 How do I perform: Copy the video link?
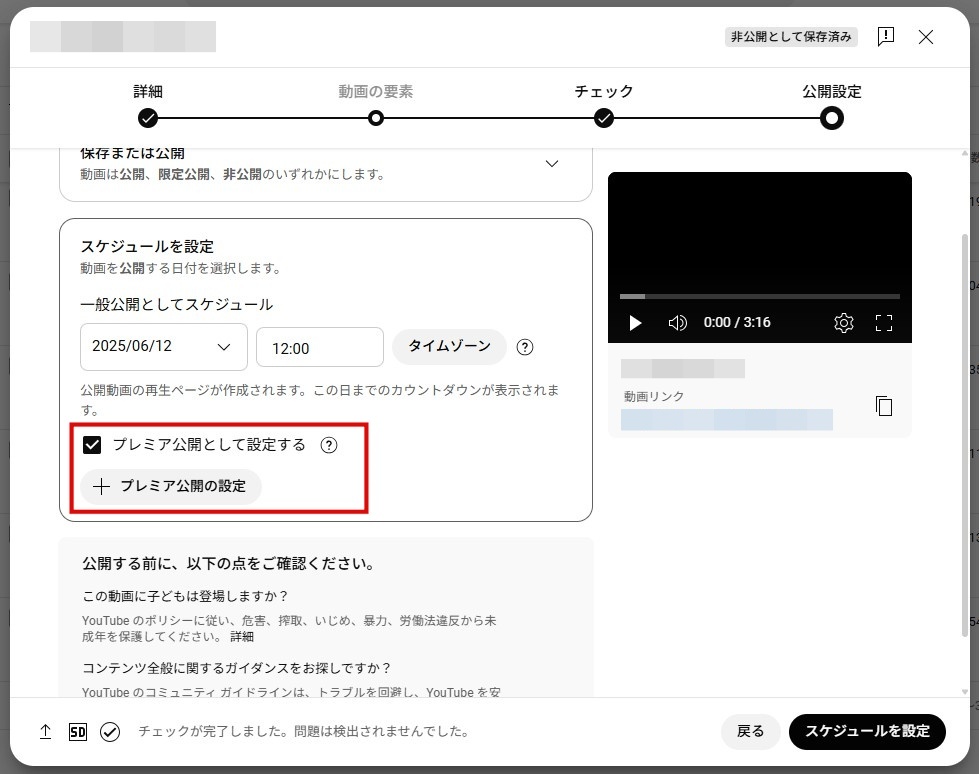tap(883, 406)
